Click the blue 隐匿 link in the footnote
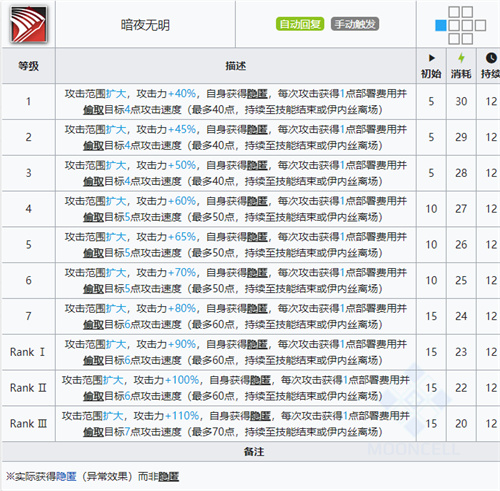Image resolution: width=500 pixels, height=491 pixels. pos(66,476)
